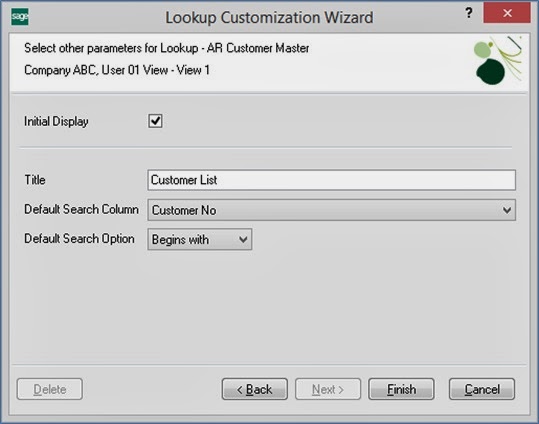Viewport: 539px width, 424px height.
Task: Click the arrow of the Customer No dropdown
Action: pos(507,210)
